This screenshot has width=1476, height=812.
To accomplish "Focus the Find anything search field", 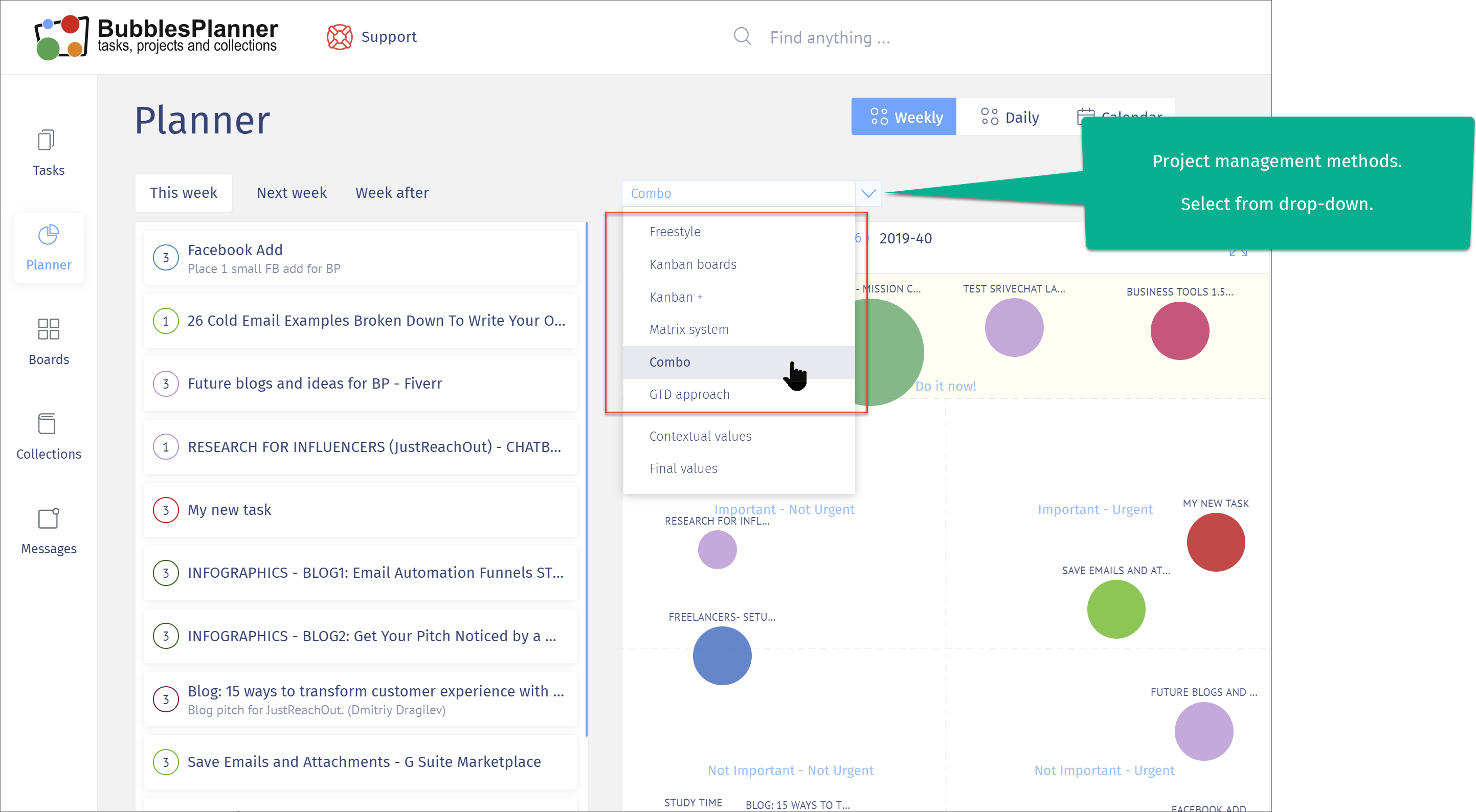I will (830, 38).
